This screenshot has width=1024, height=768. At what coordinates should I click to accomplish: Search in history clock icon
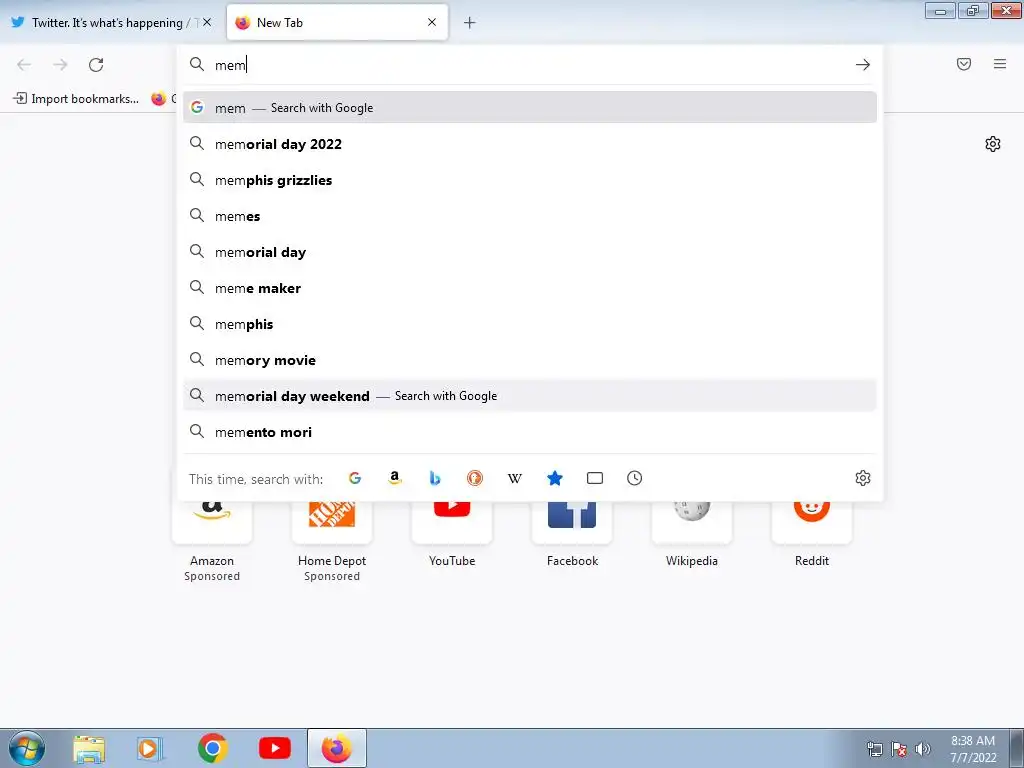click(634, 478)
